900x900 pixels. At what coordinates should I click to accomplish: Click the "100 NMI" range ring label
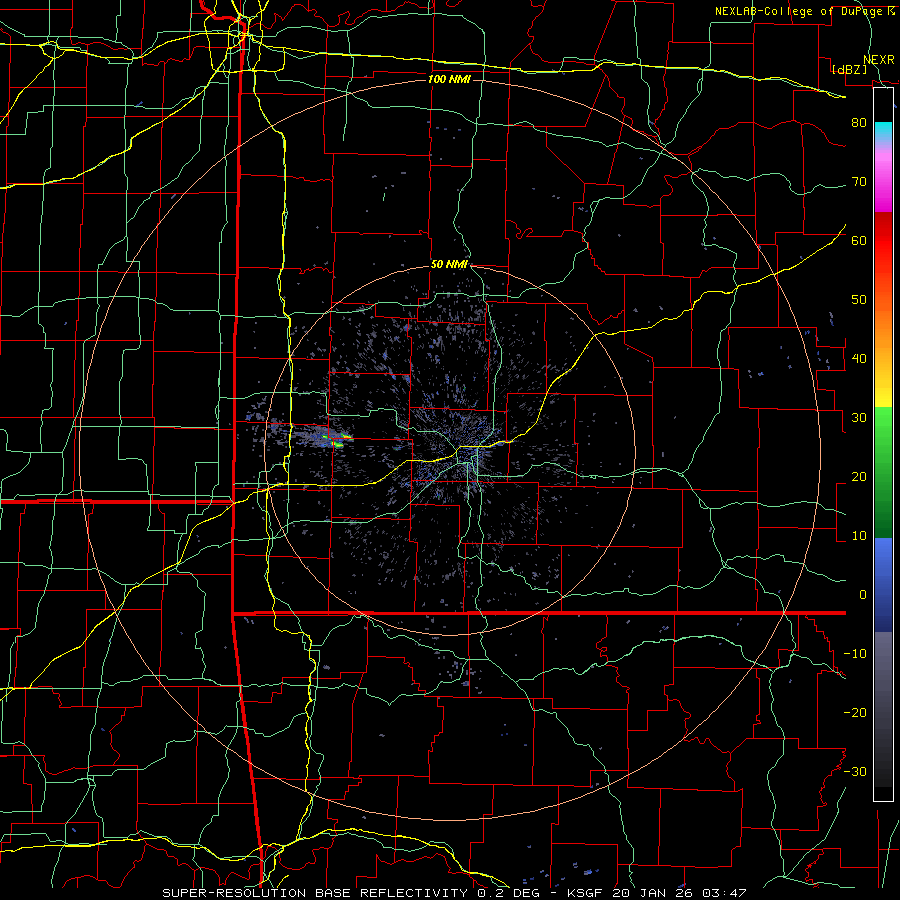pos(449,79)
